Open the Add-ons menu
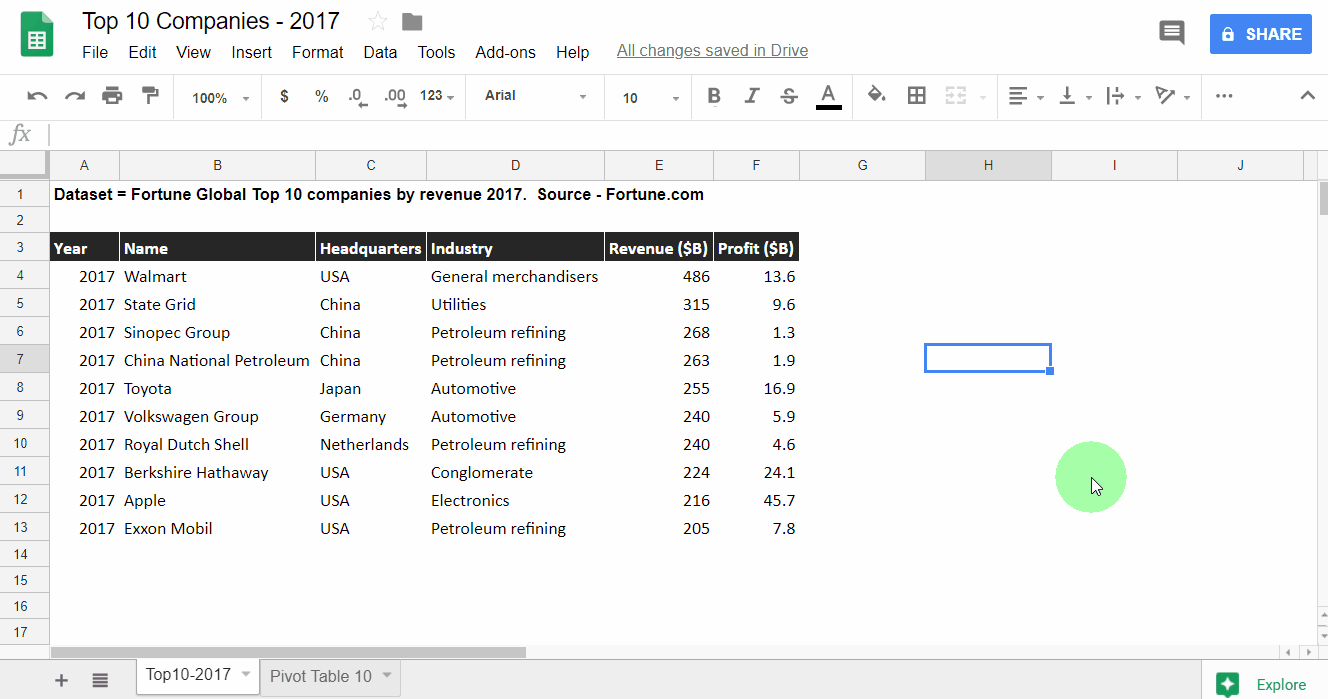The height and width of the screenshot is (699, 1328). tap(505, 52)
